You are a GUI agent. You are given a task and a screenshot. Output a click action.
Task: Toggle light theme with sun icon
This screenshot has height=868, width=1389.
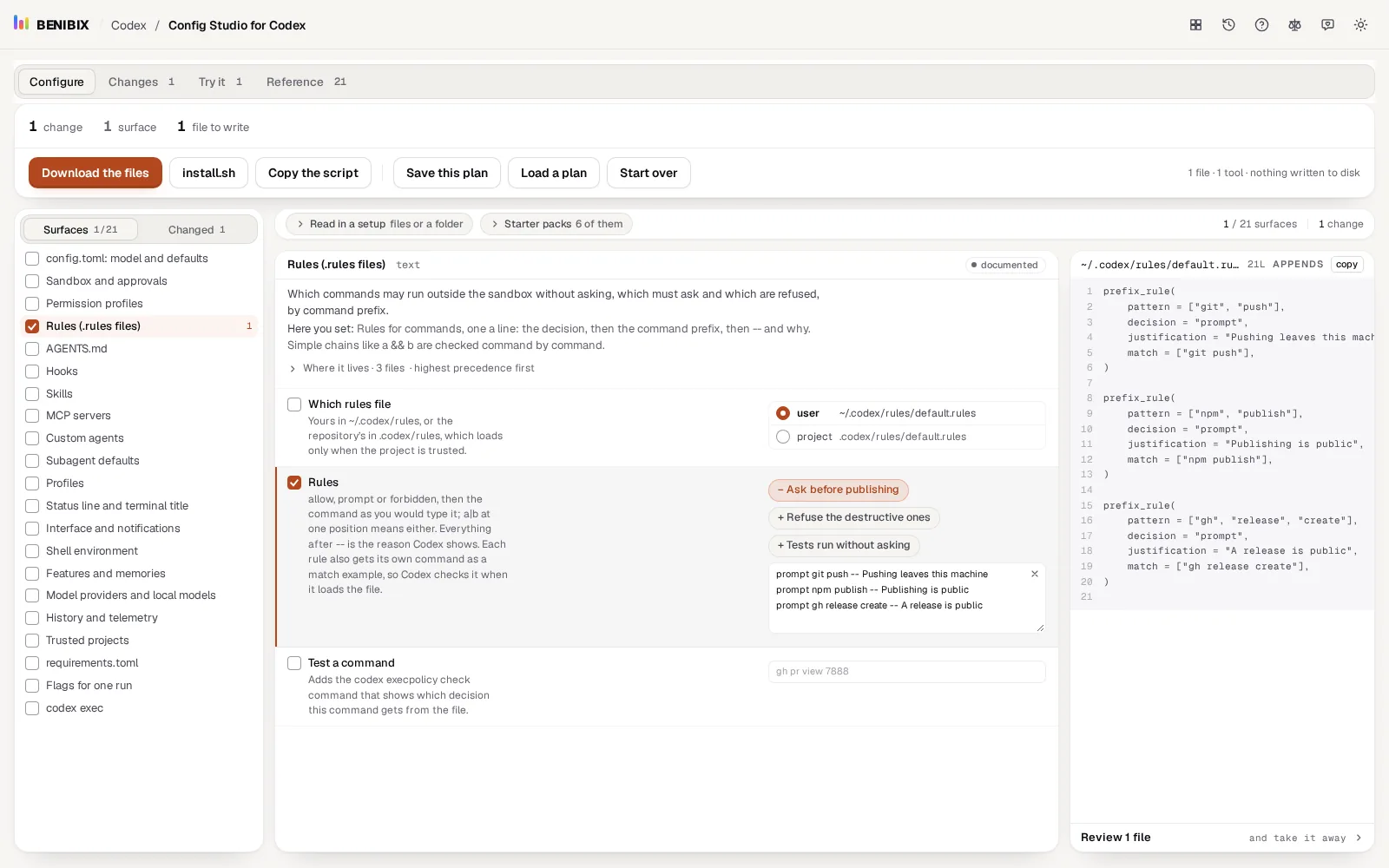pos(1360,25)
